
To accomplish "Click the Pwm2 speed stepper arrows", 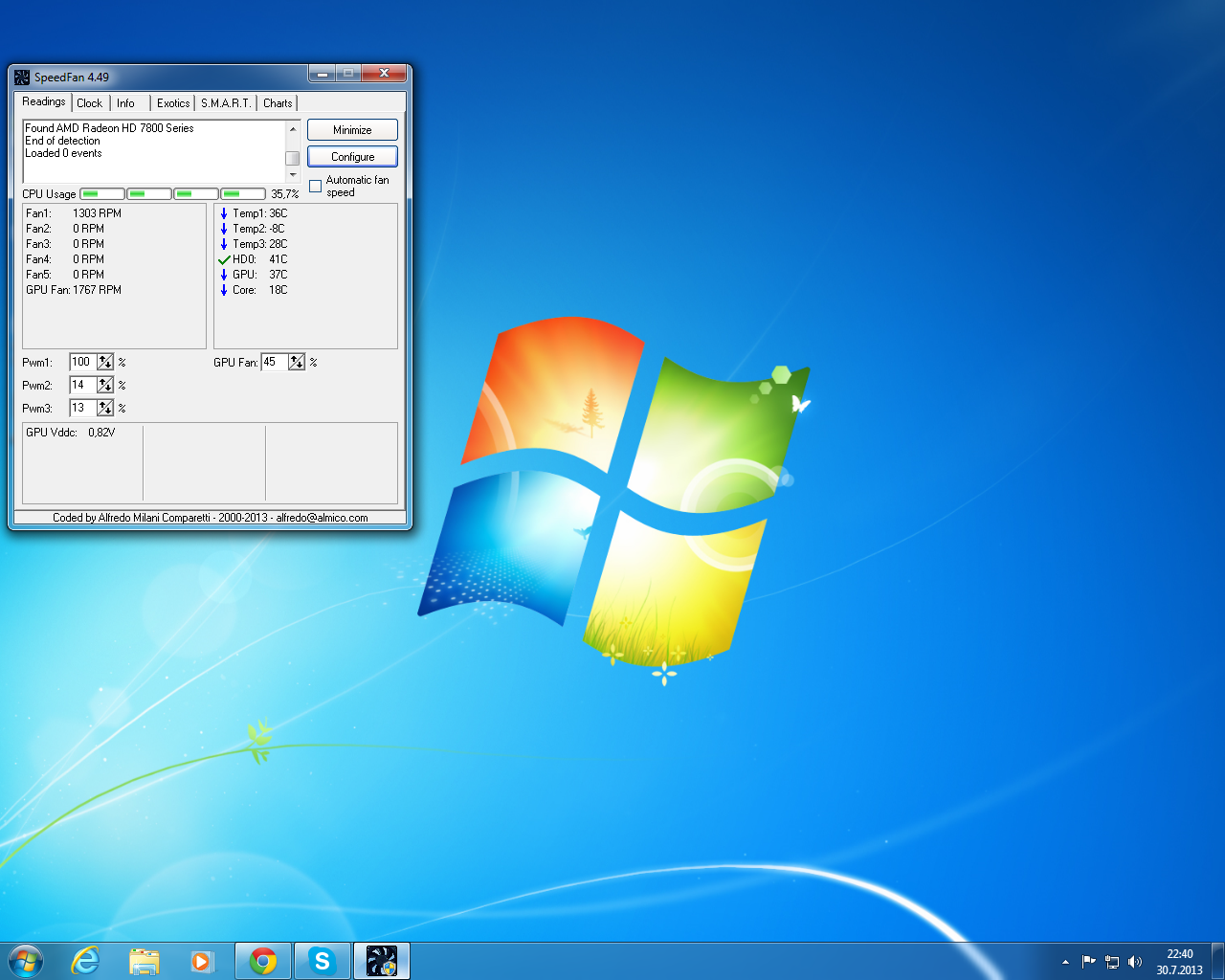I will 105,385.
